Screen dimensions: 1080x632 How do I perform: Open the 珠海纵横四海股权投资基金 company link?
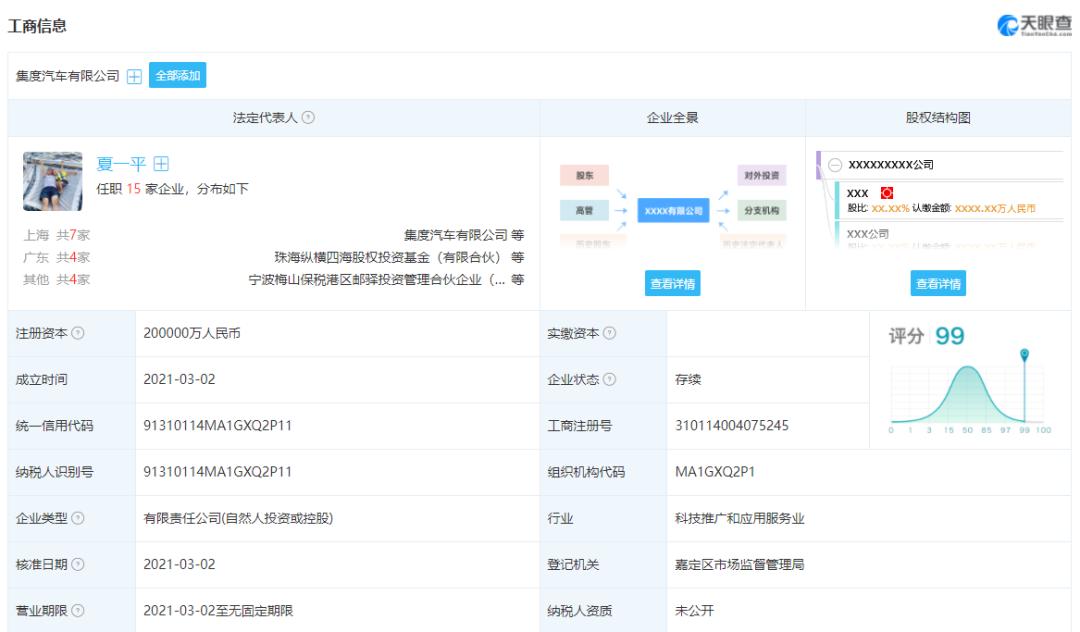[390, 257]
